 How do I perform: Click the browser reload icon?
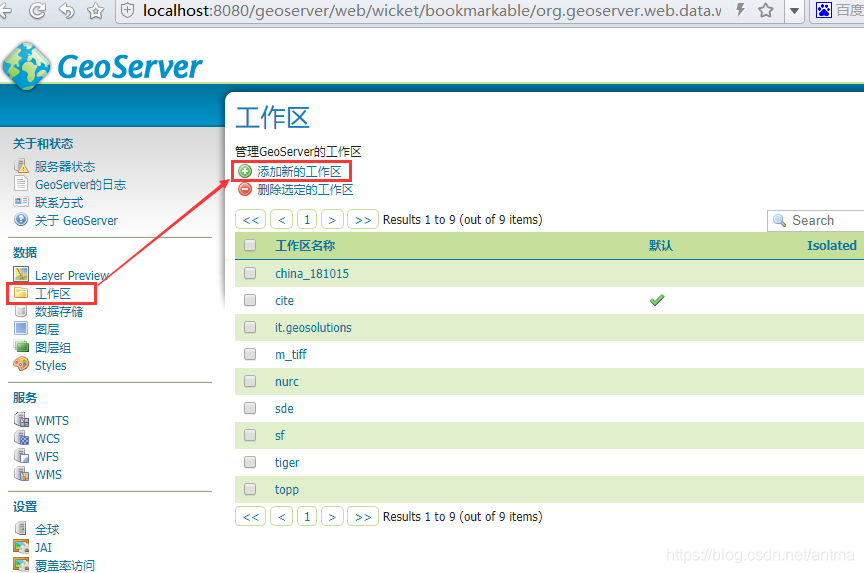pos(37,10)
